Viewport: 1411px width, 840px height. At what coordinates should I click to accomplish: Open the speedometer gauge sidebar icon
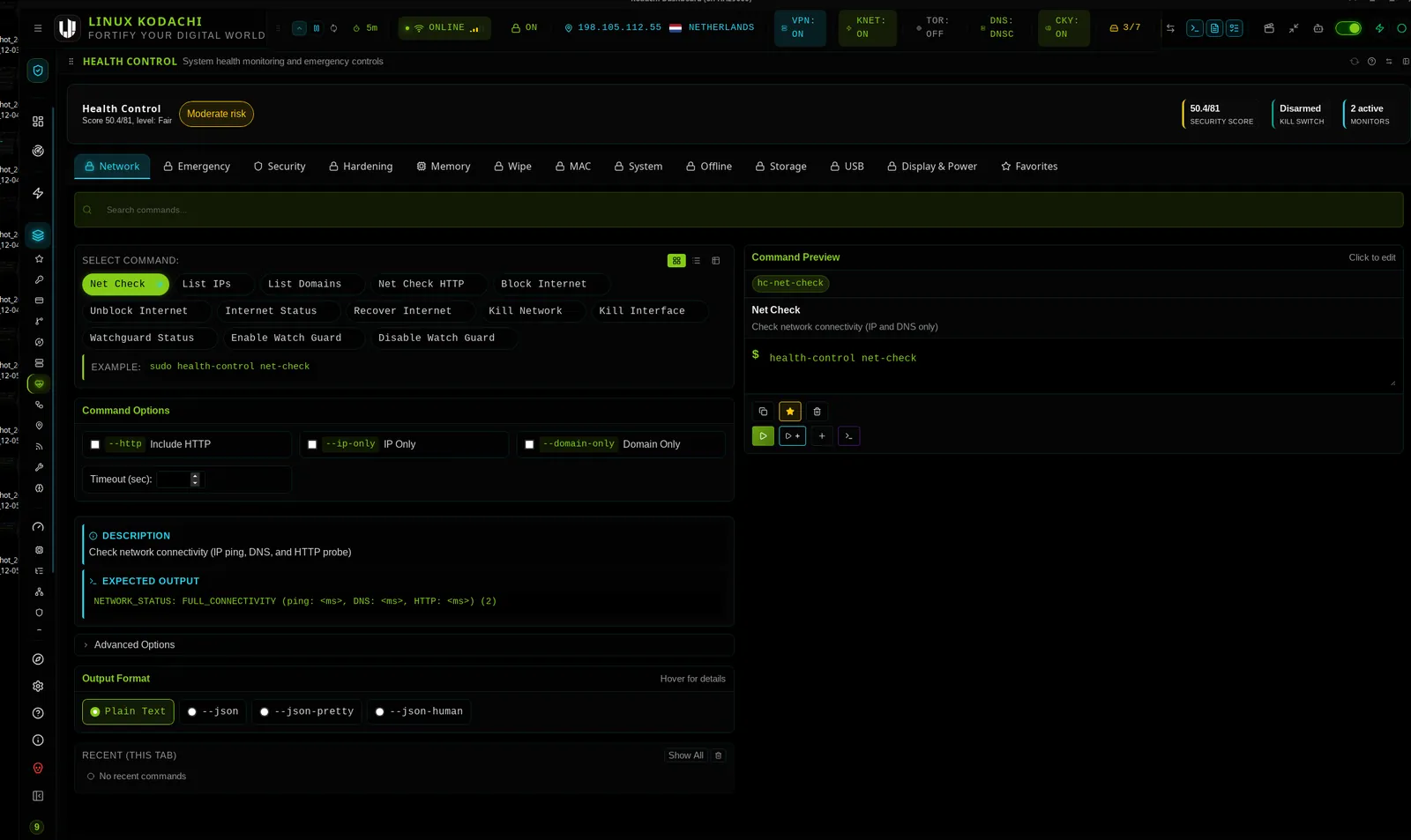(38, 527)
